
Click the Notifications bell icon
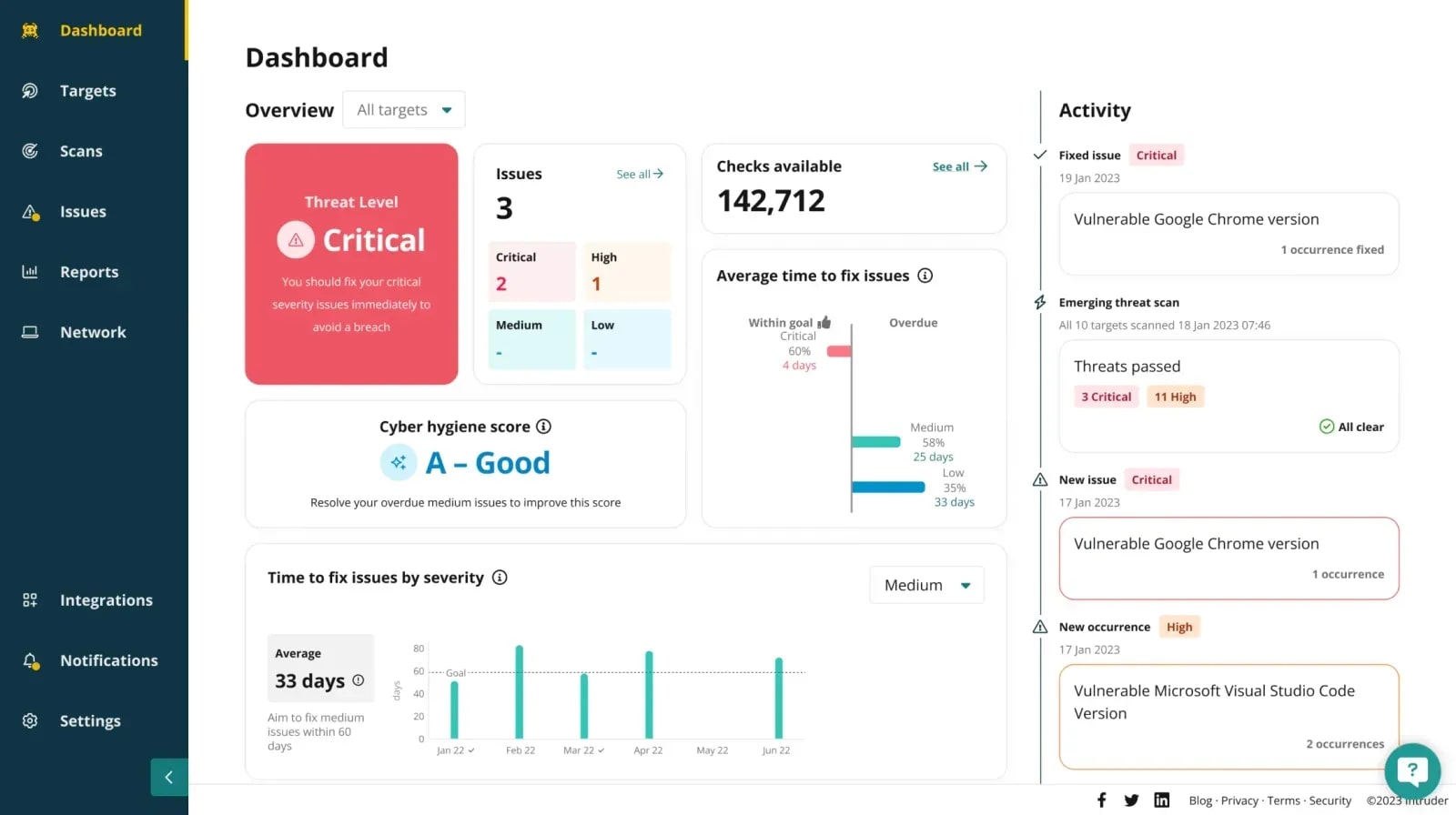click(x=30, y=660)
